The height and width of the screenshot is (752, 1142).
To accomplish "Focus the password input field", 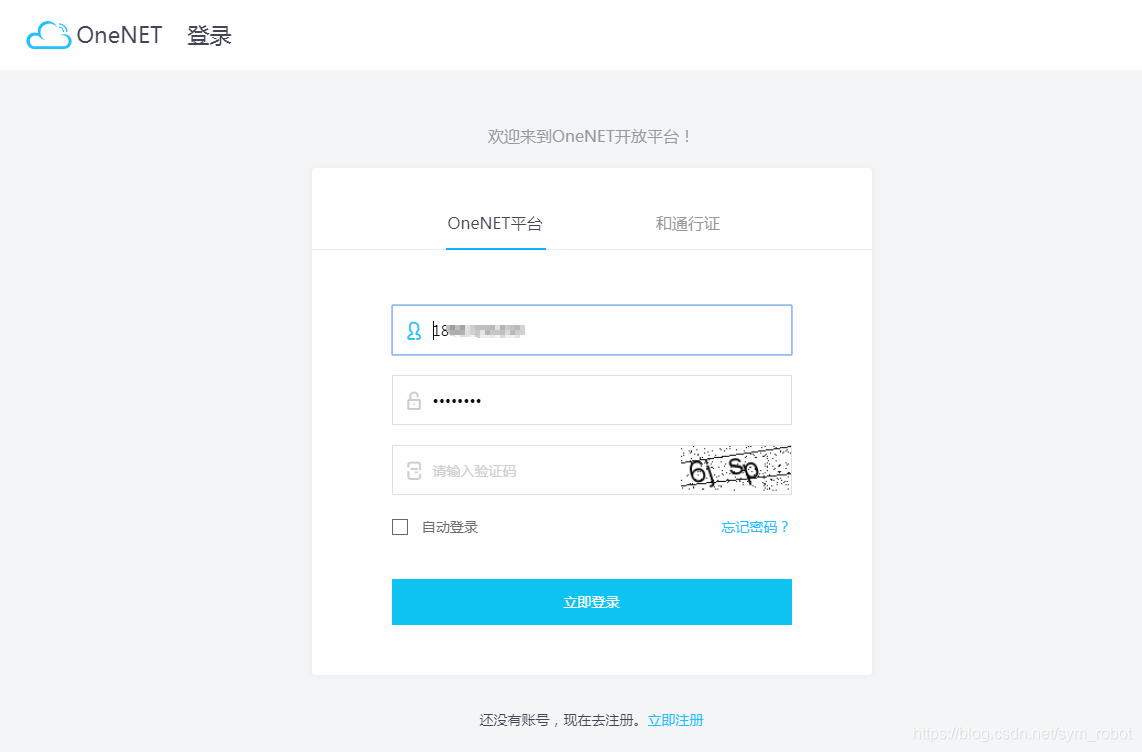I will click(591, 400).
